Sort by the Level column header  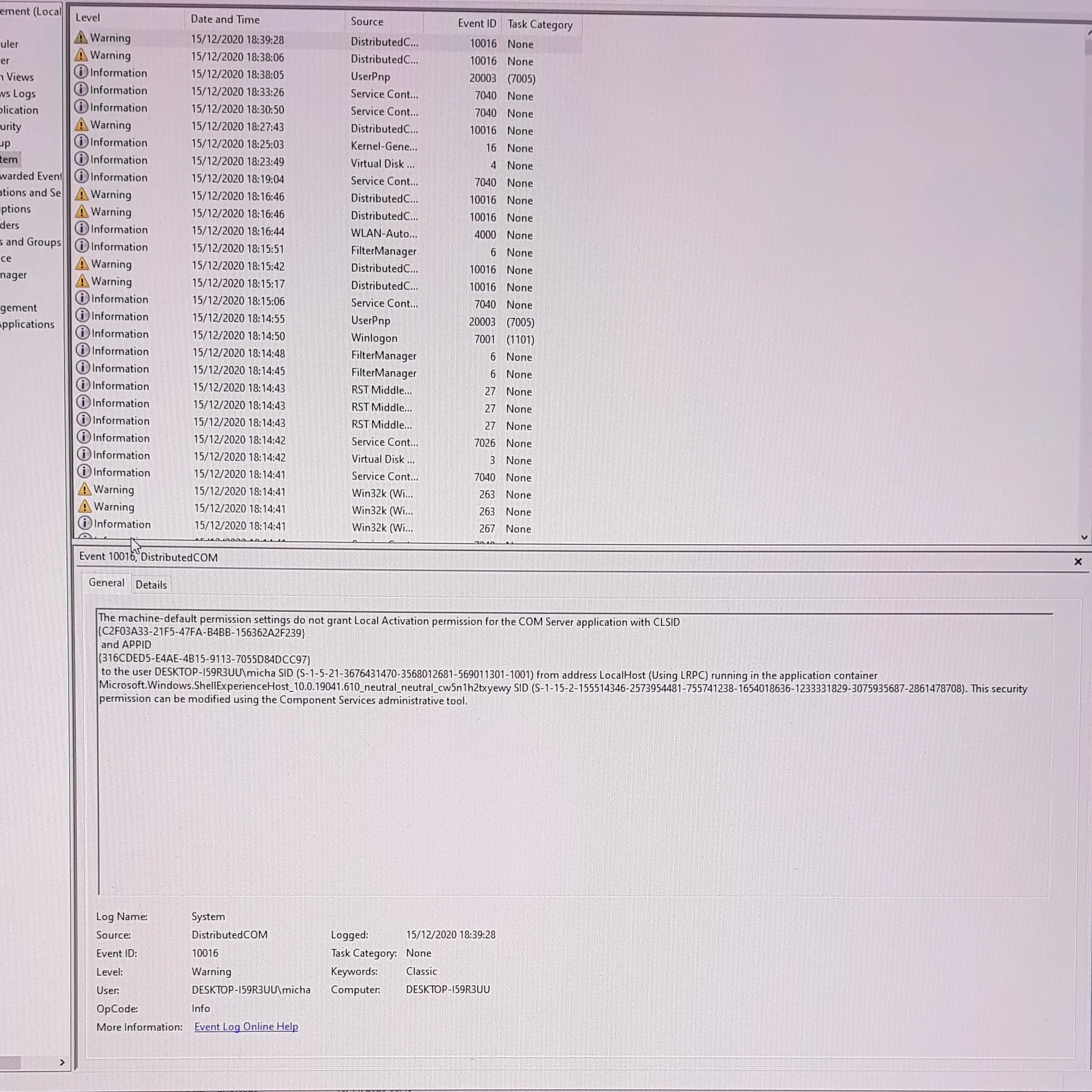[x=128, y=17]
